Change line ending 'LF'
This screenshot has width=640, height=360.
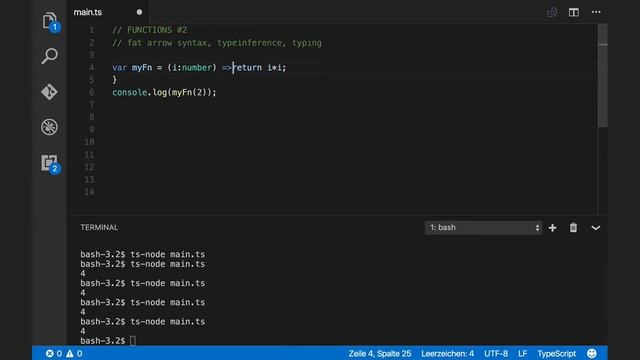pyautogui.click(x=522, y=353)
